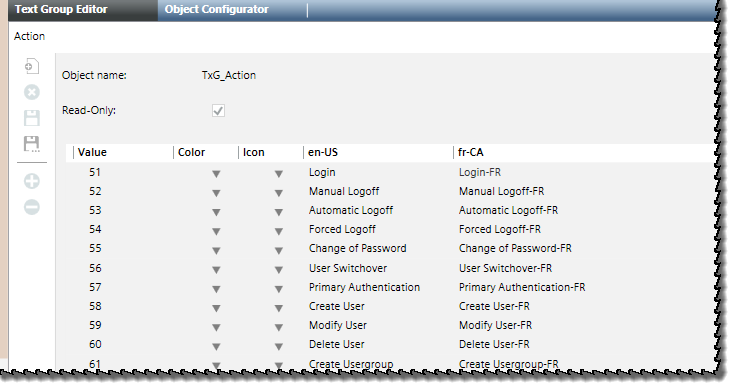
Task: Click the Save As disk icon
Action: point(31,144)
